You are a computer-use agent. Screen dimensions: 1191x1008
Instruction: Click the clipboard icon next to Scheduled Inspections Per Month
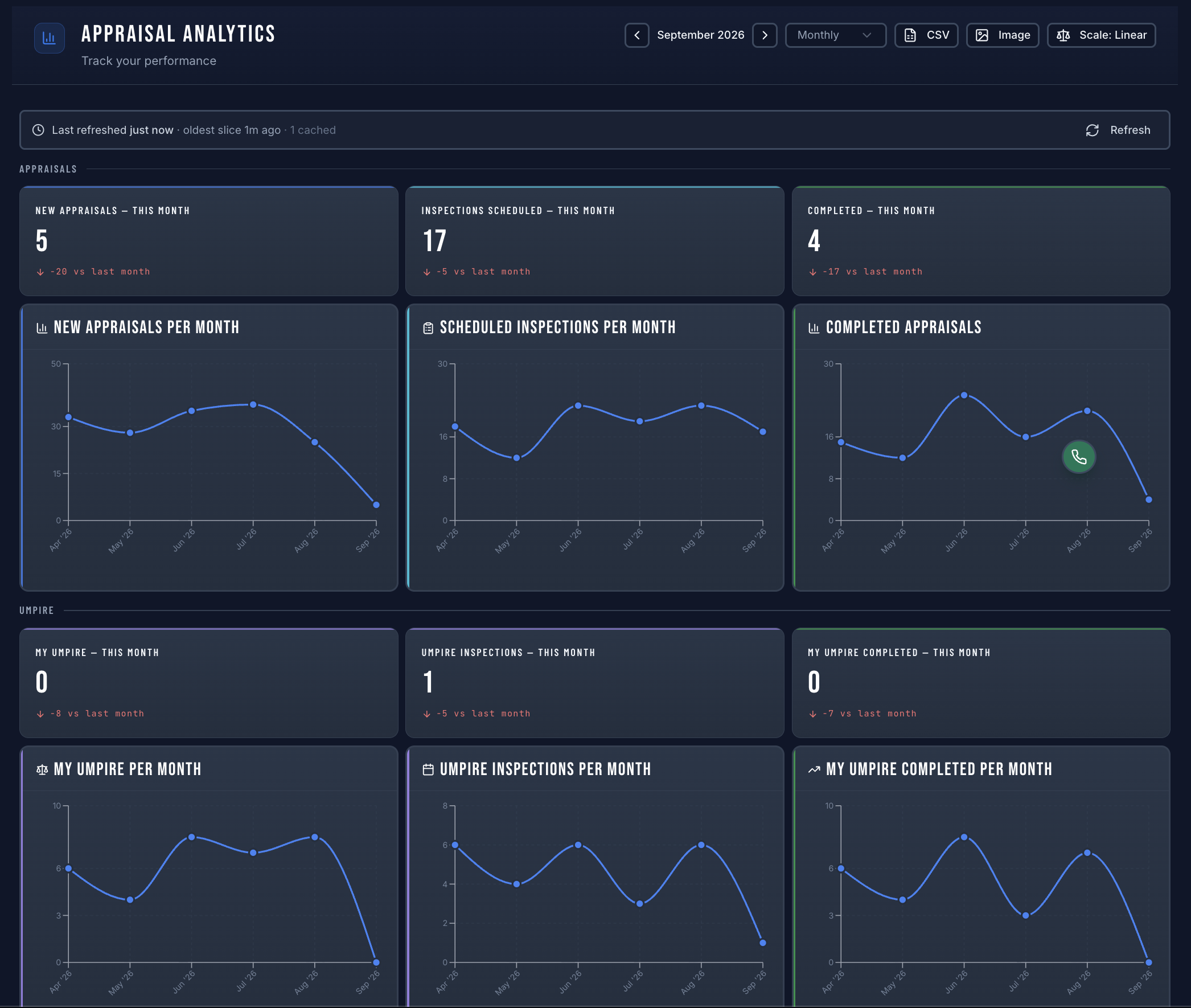(x=428, y=328)
